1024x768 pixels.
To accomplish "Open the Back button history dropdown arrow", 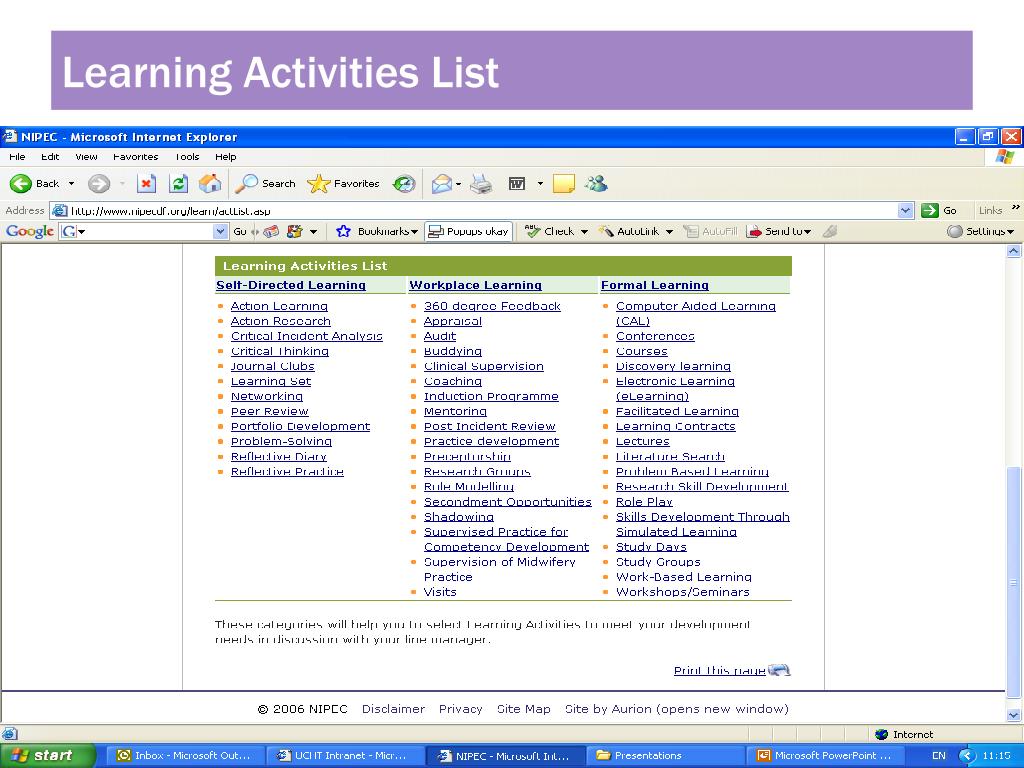I will click(71, 184).
